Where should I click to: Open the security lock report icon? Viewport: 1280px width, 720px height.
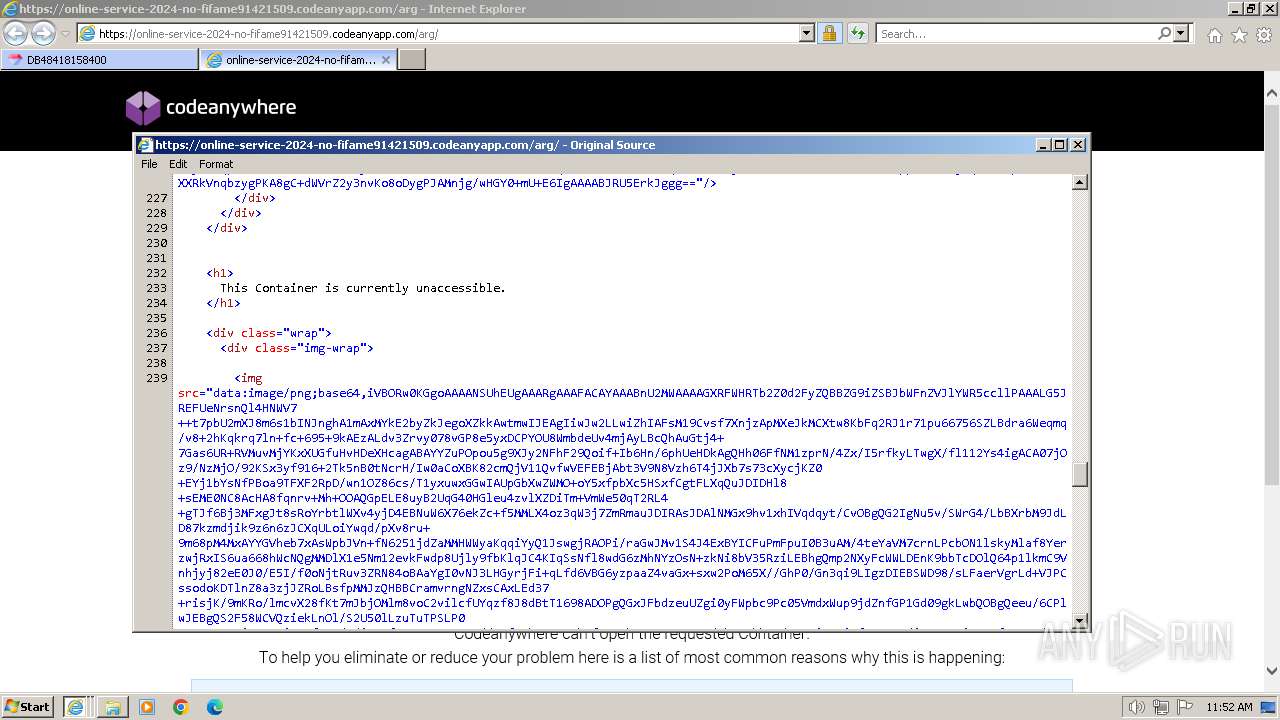pos(829,33)
